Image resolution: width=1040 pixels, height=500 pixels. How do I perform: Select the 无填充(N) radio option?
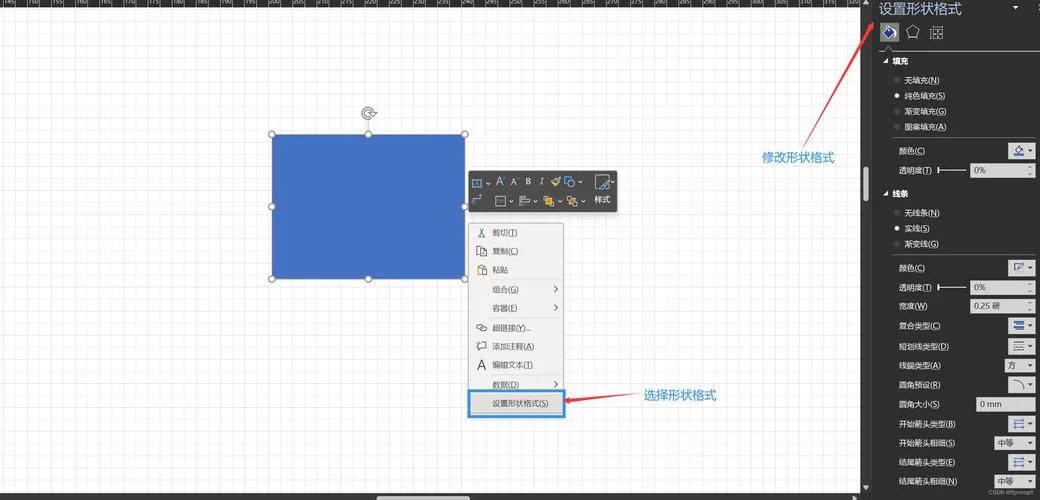click(x=897, y=80)
